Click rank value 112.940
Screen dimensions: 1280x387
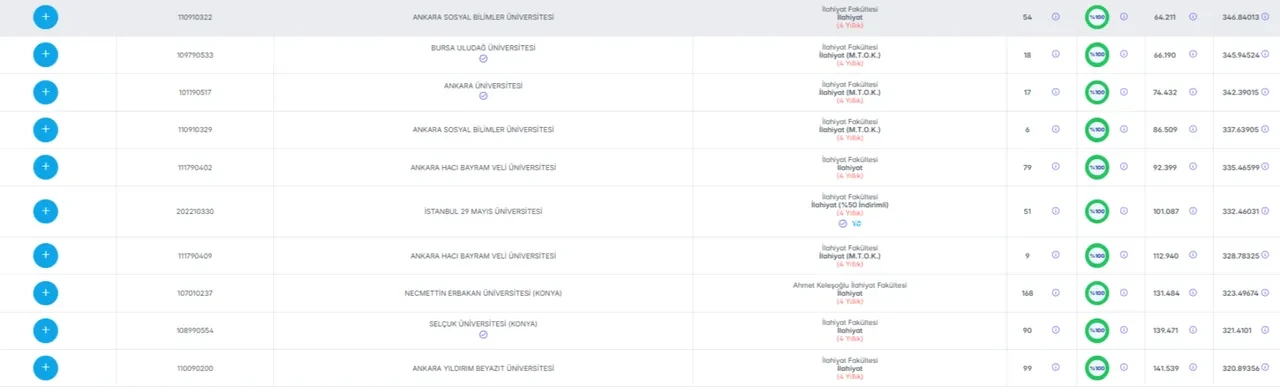pyautogui.click(x=1167, y=255)
